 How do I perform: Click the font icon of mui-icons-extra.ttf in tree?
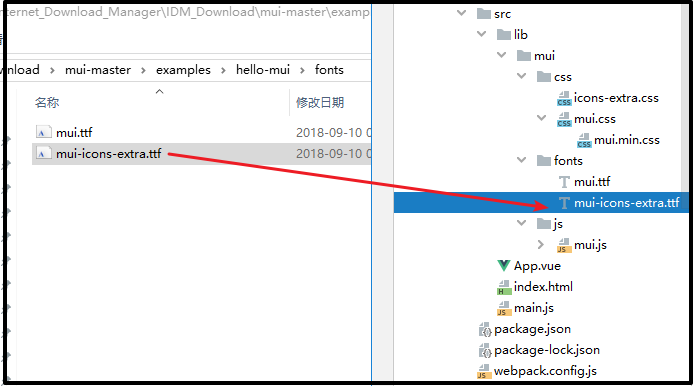pyautogui.click(x=564, y=203)
